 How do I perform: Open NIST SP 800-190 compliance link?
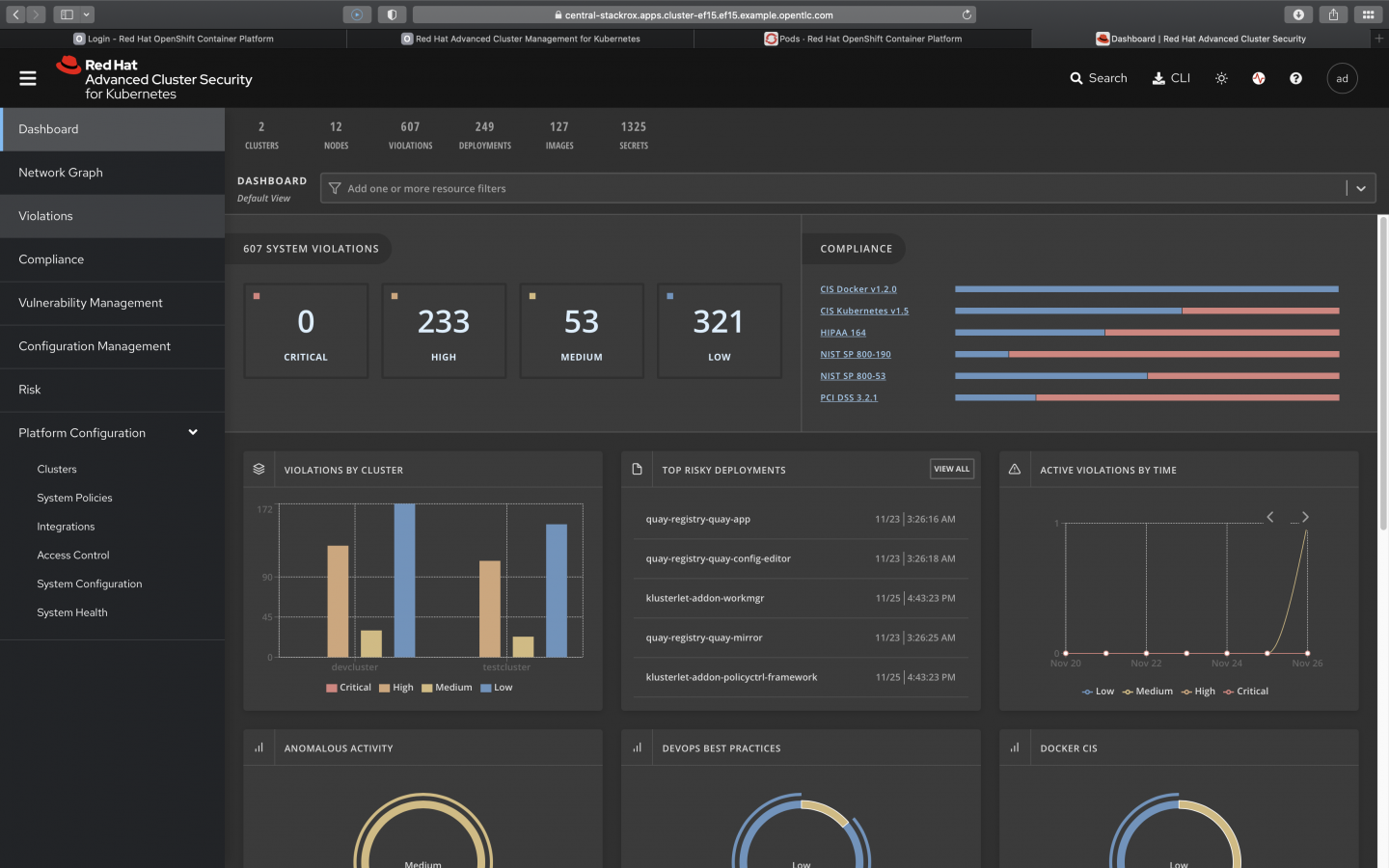point(856,354)
